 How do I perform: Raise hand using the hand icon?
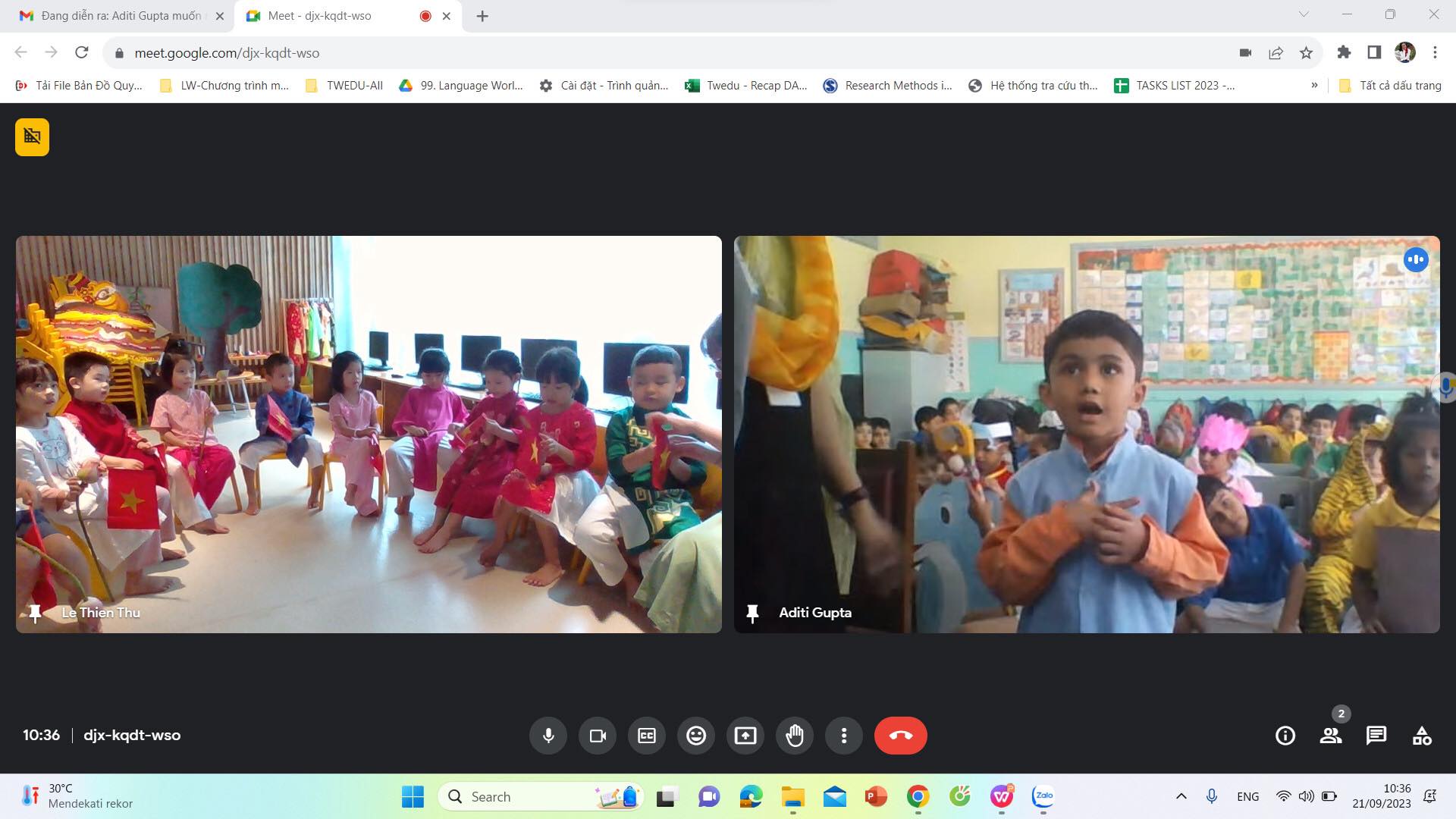[x=795, y=736]
